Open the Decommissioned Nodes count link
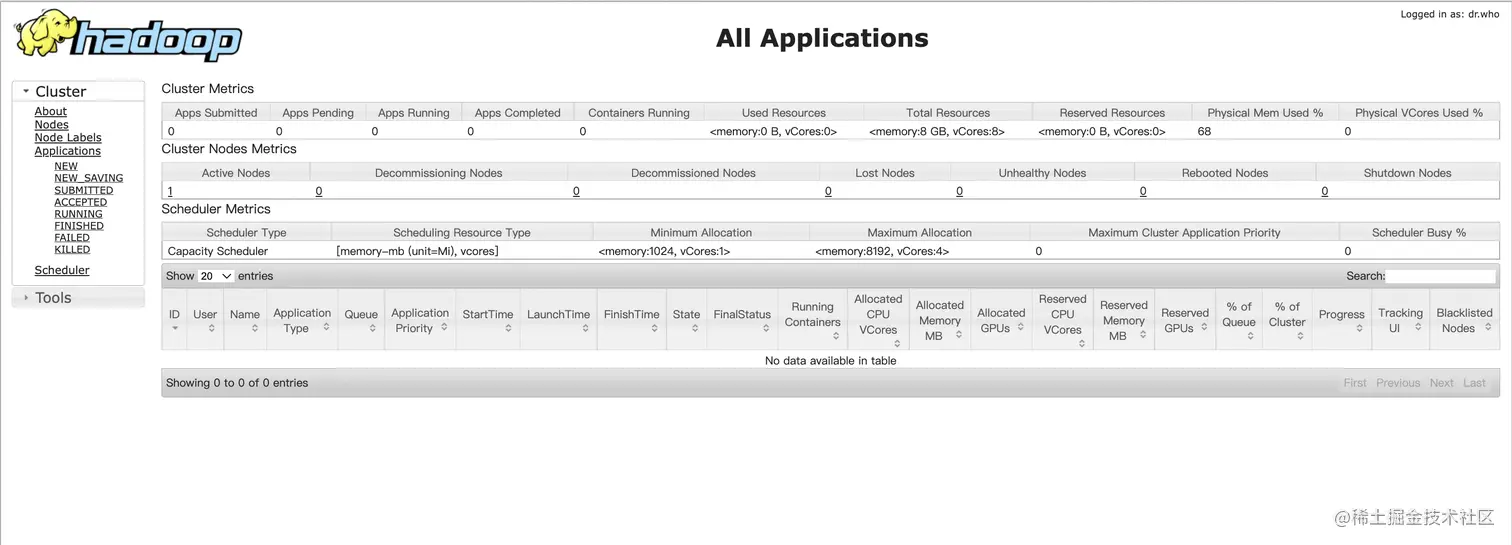 [x=576, y=191]
